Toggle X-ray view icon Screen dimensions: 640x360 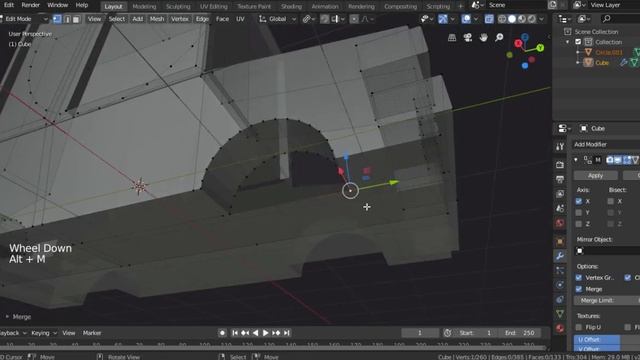[x=489, y=19]
